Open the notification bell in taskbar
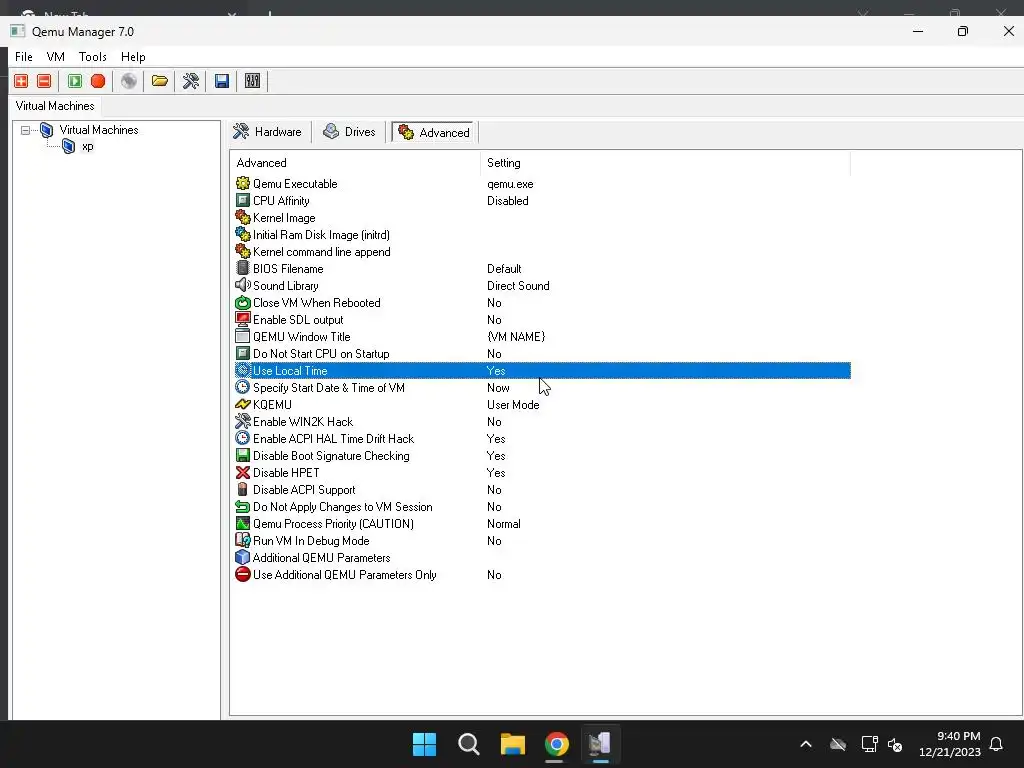This screenshot has width=1024, height=768. point(996,744)
